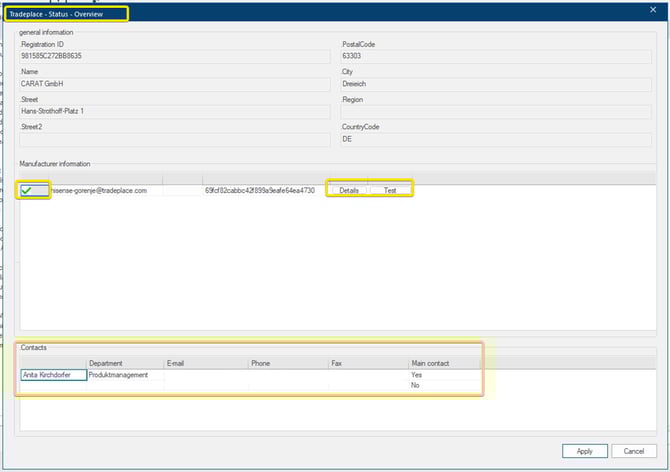The image size is (670, 472).
Task: Click the green checkmark status icon
Action: [x=32, y=190]
